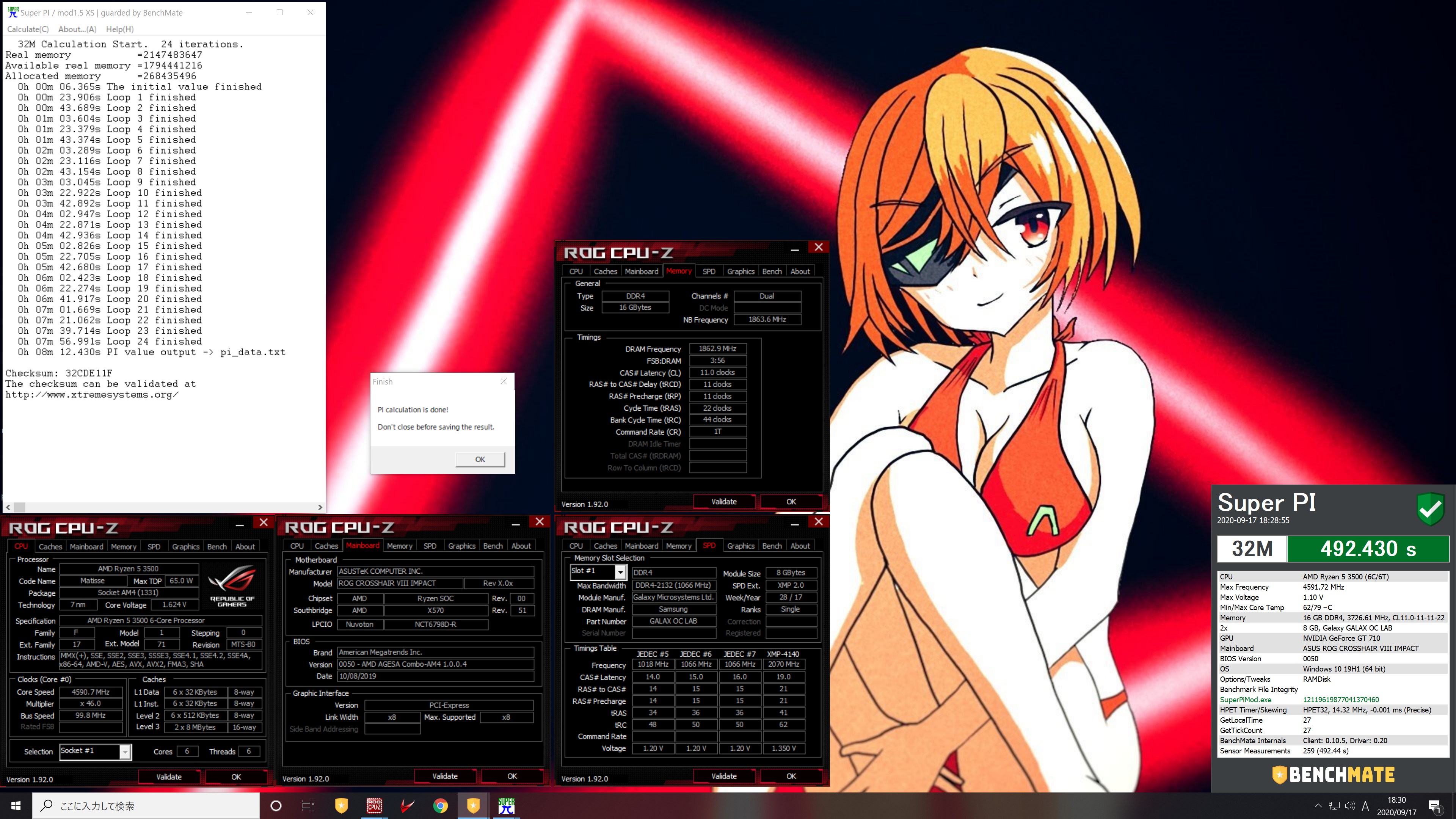Open the Windows Start menu

pos(16,805)
